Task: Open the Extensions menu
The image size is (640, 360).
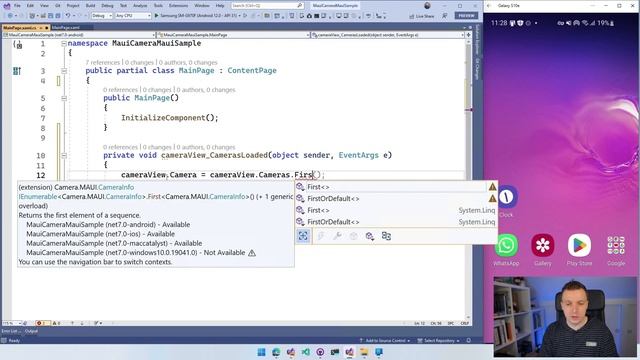Action: [x=178, y=6]
